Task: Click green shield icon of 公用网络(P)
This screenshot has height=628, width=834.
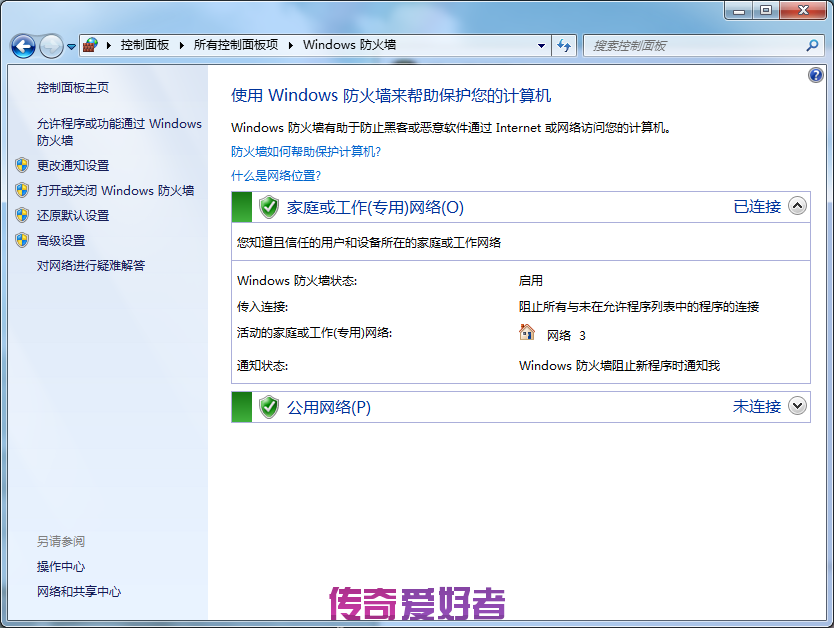Action: click(x=269, y=407)
